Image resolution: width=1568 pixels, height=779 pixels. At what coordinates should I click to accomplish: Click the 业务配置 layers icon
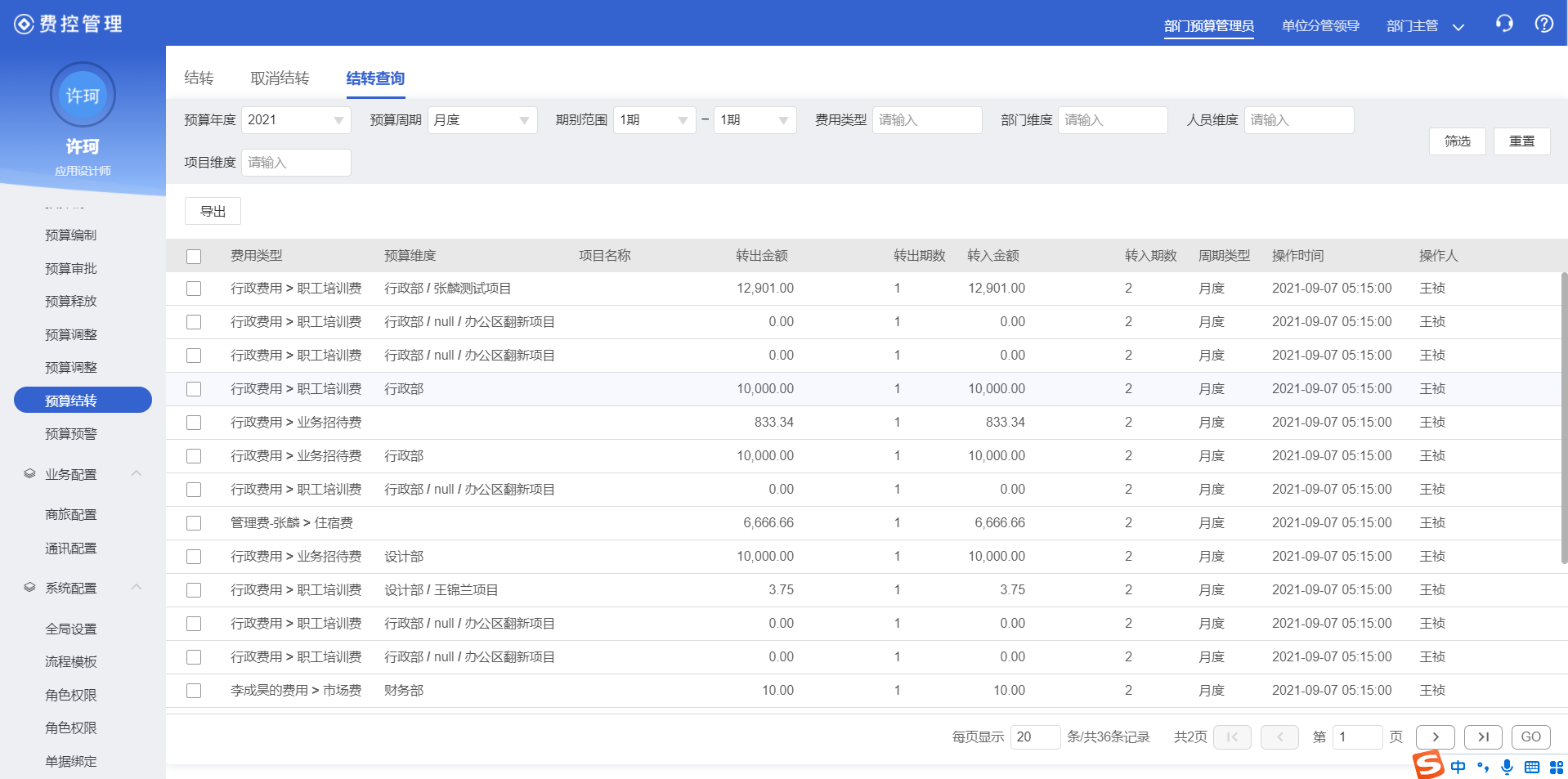pos(29,474)
